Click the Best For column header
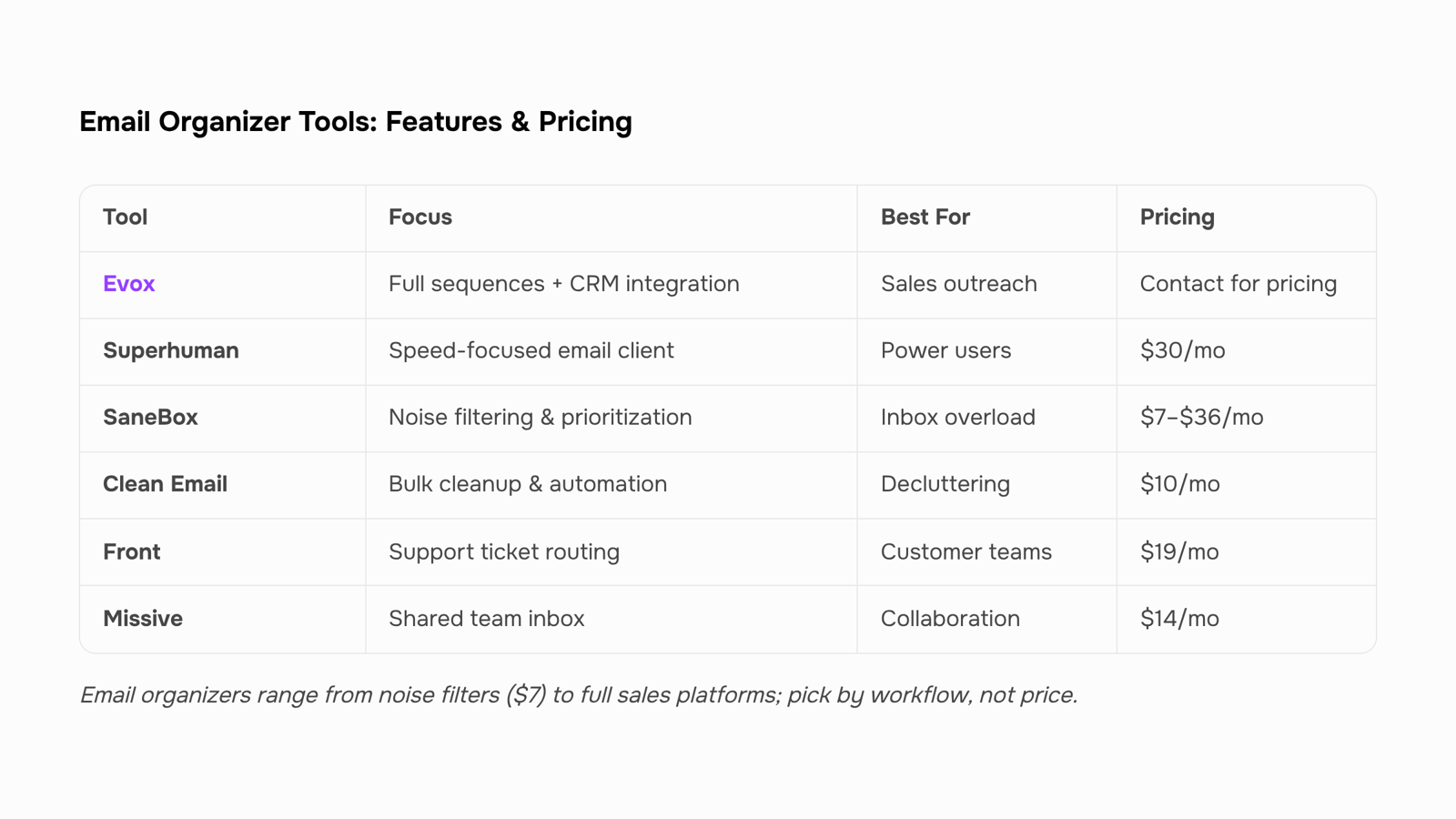This screenshot has height=819, width=1456. (925, 217)
